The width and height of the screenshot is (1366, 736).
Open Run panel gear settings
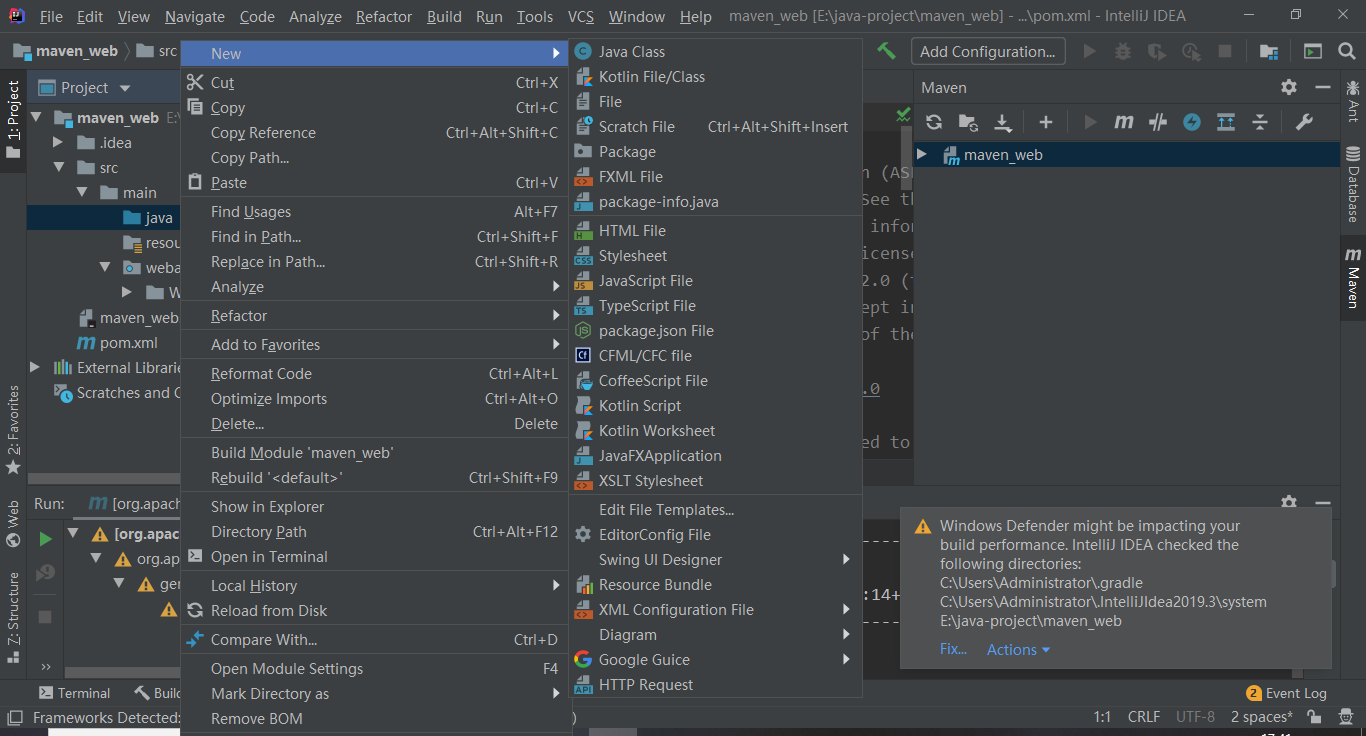[1289, 503]
